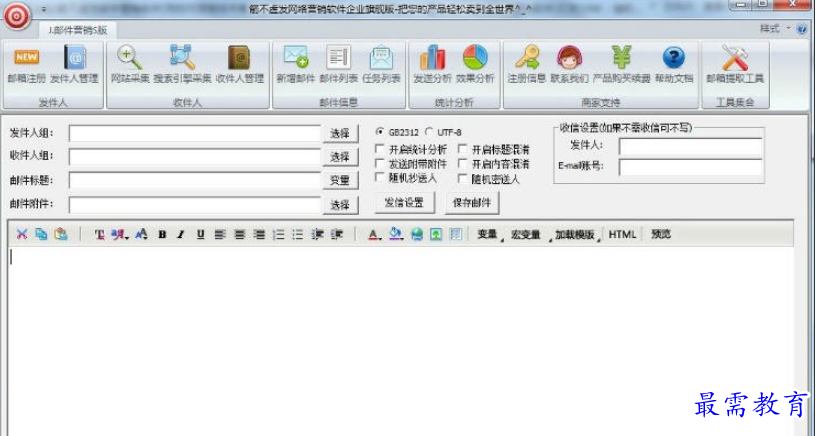This screenshot has width=816, height=436.
Task: Center align text in the editor
Action: [x=239, y=235]
